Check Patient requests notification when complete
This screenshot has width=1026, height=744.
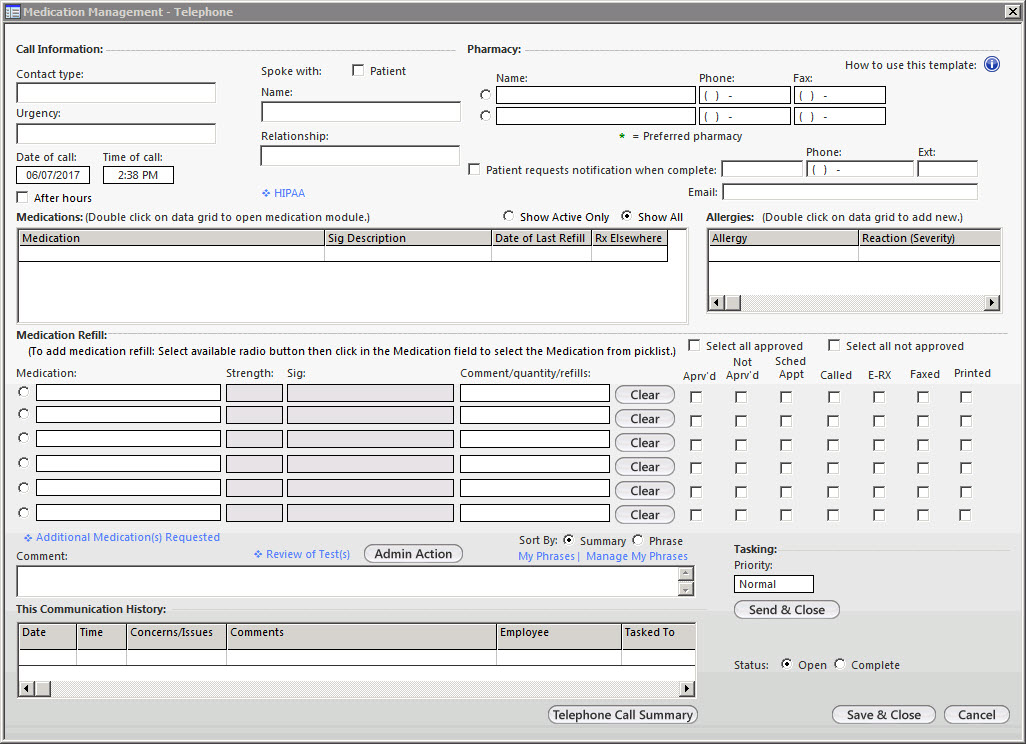474,169
